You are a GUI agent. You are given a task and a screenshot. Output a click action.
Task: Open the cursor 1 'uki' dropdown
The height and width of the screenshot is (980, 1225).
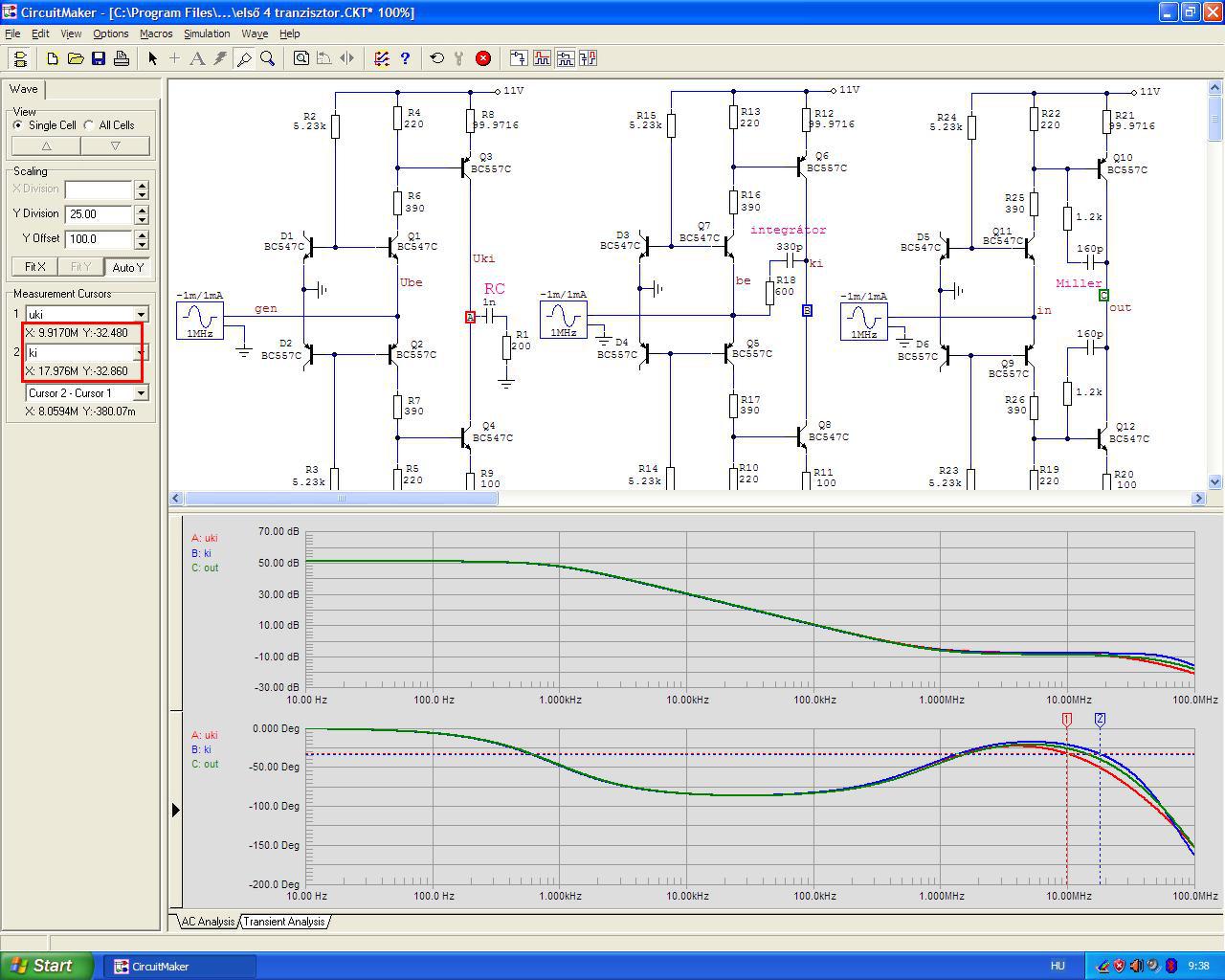pyautogui.click(x=141, y=315)
